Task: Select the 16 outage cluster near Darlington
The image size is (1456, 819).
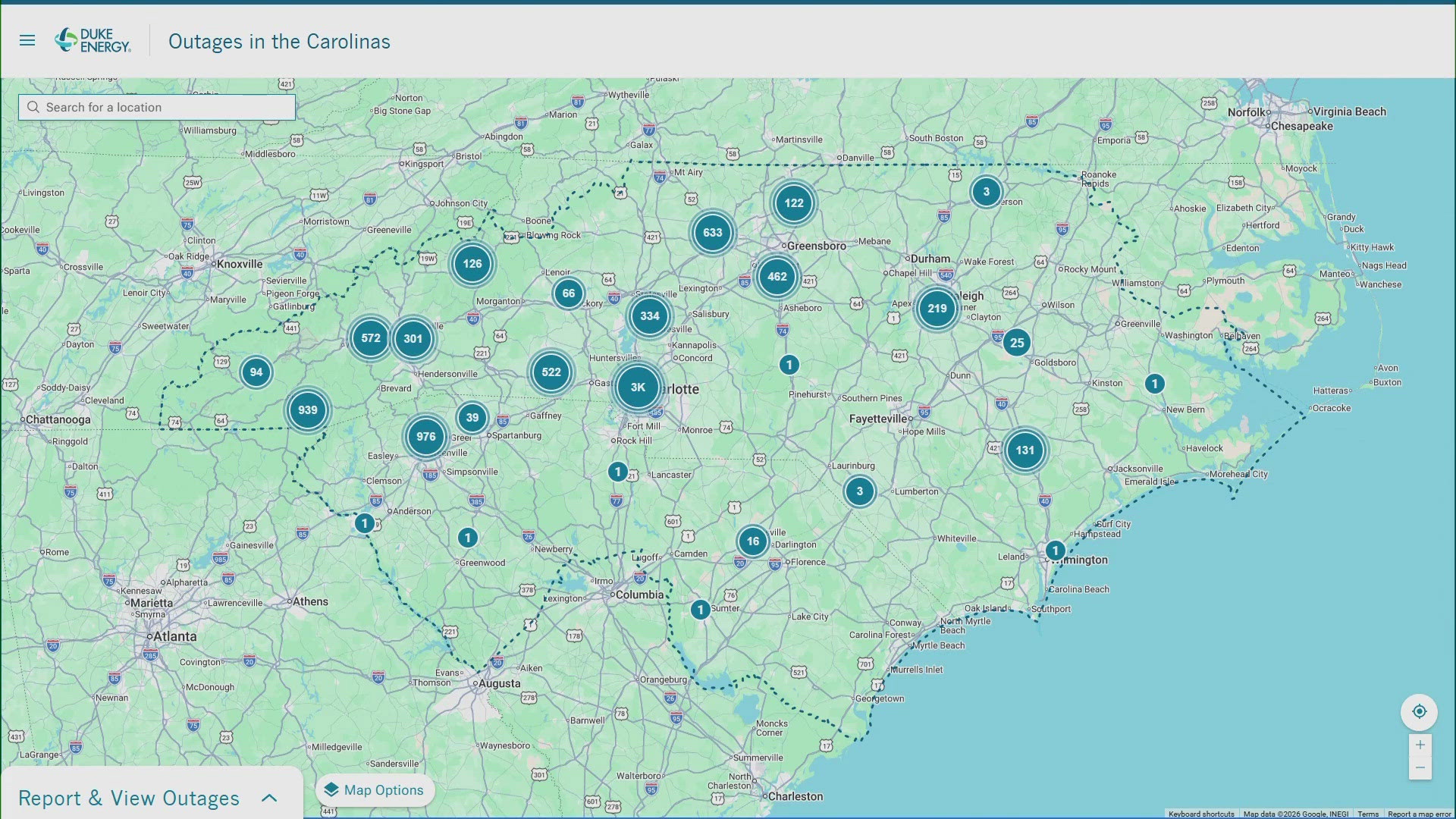Action: point(752,541)
